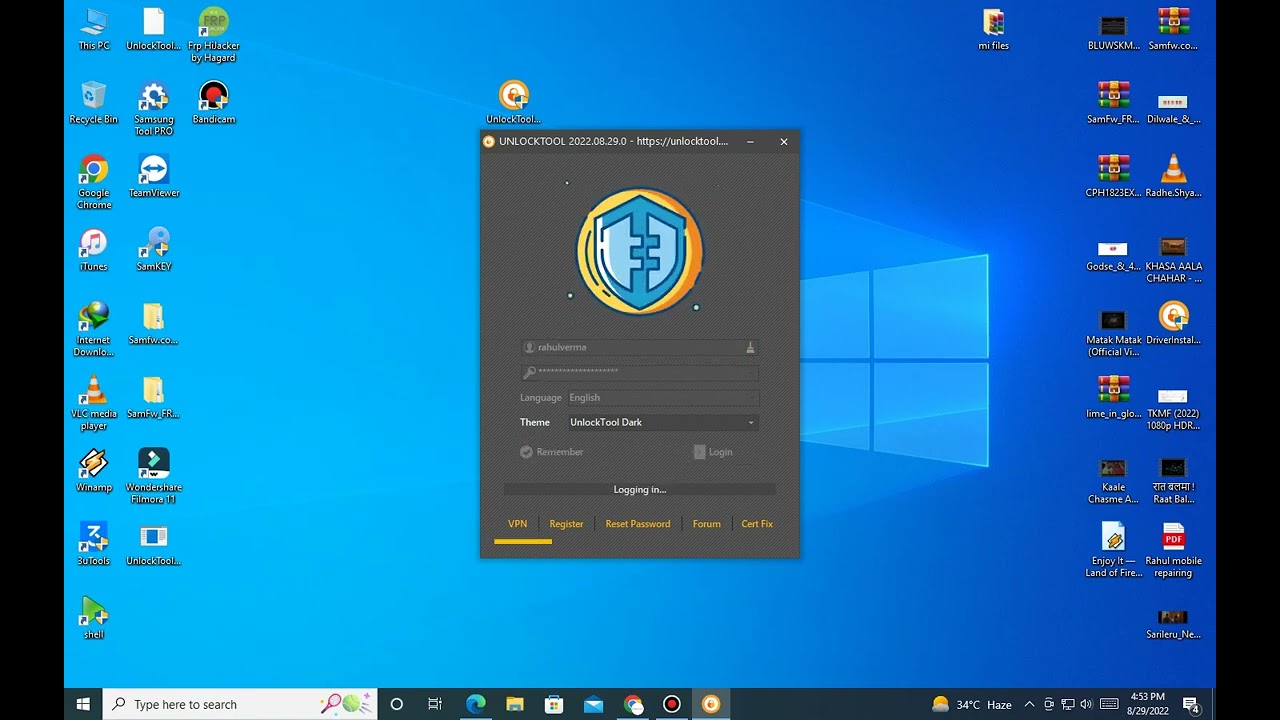Image resolution: width=1280 pixels, height=720 pixels.
Task: Switch to Chrome in the taskbar
Action: pyautogui.click(x=633, y=704)
